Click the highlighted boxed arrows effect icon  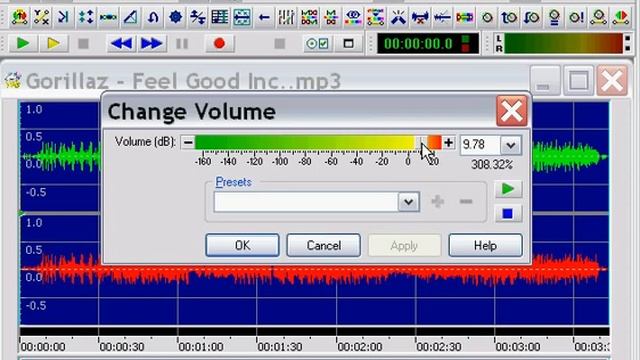[x=242, y=17]
